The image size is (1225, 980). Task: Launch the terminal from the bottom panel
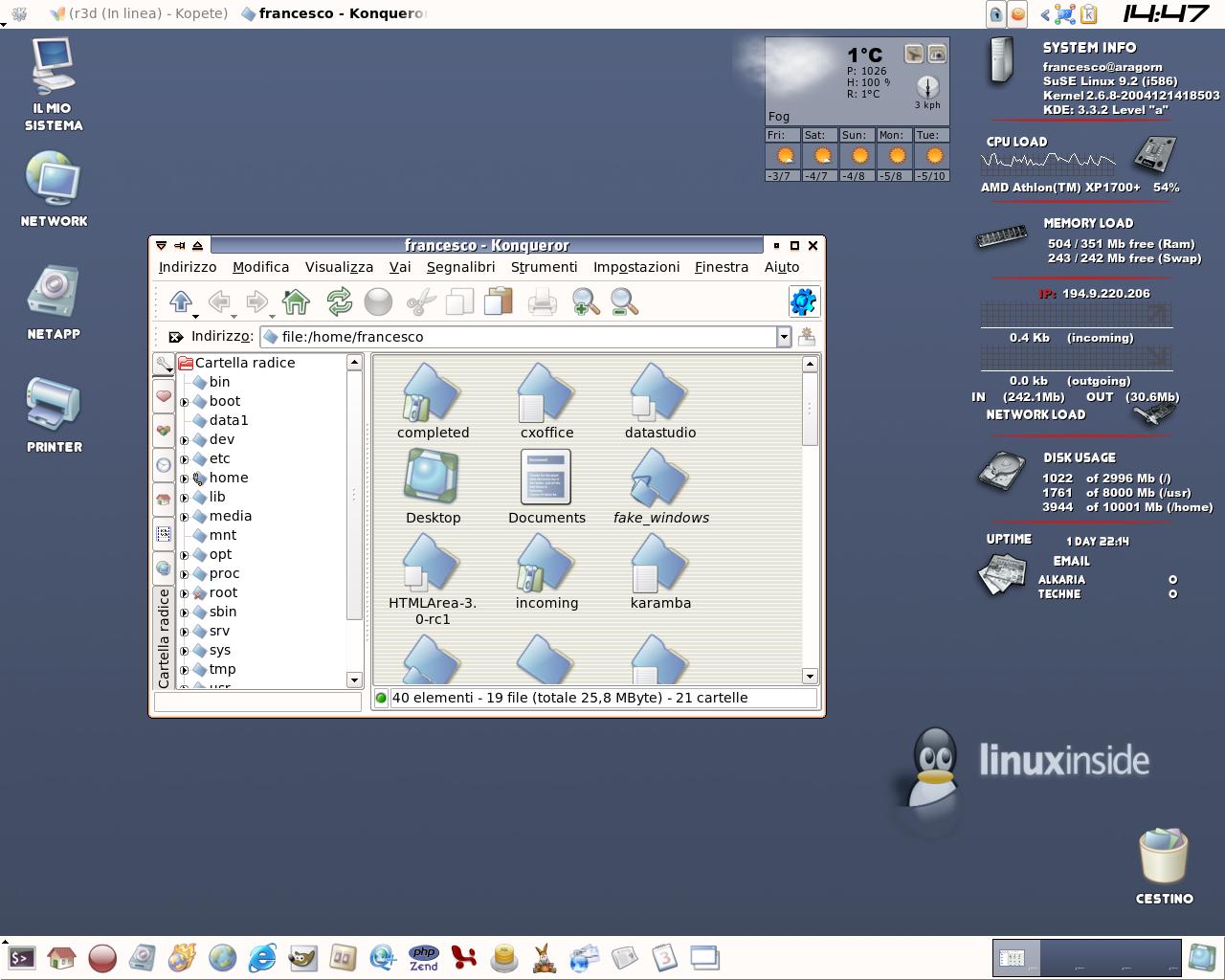21,957
